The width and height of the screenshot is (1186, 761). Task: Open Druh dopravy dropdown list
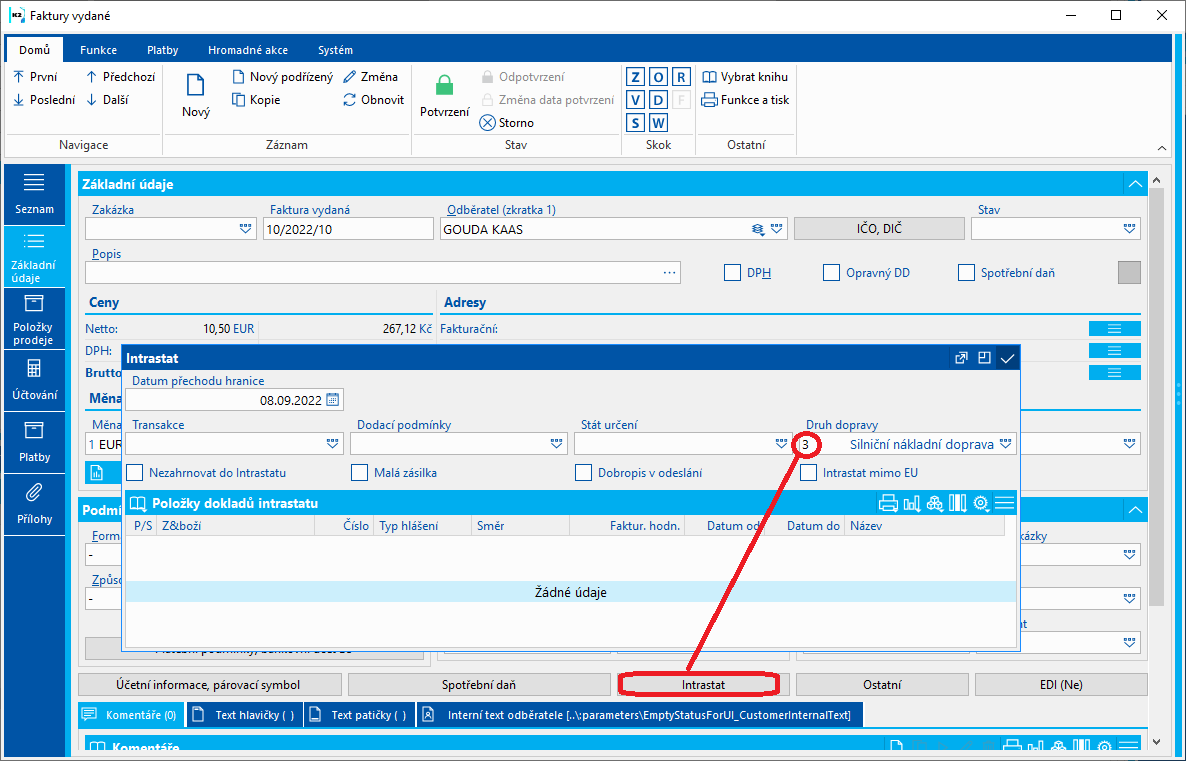1005,444
